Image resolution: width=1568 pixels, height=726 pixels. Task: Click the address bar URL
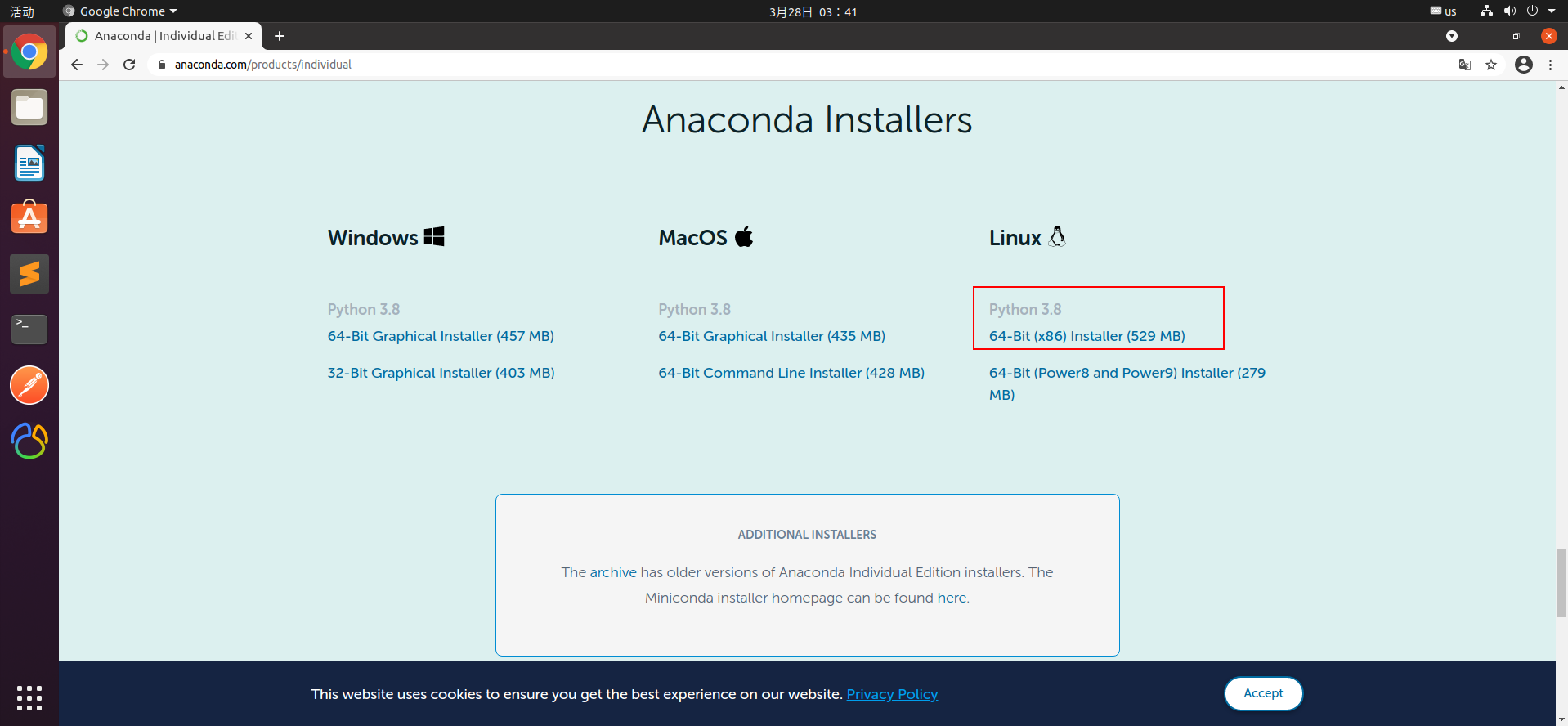tap(262, 65)
